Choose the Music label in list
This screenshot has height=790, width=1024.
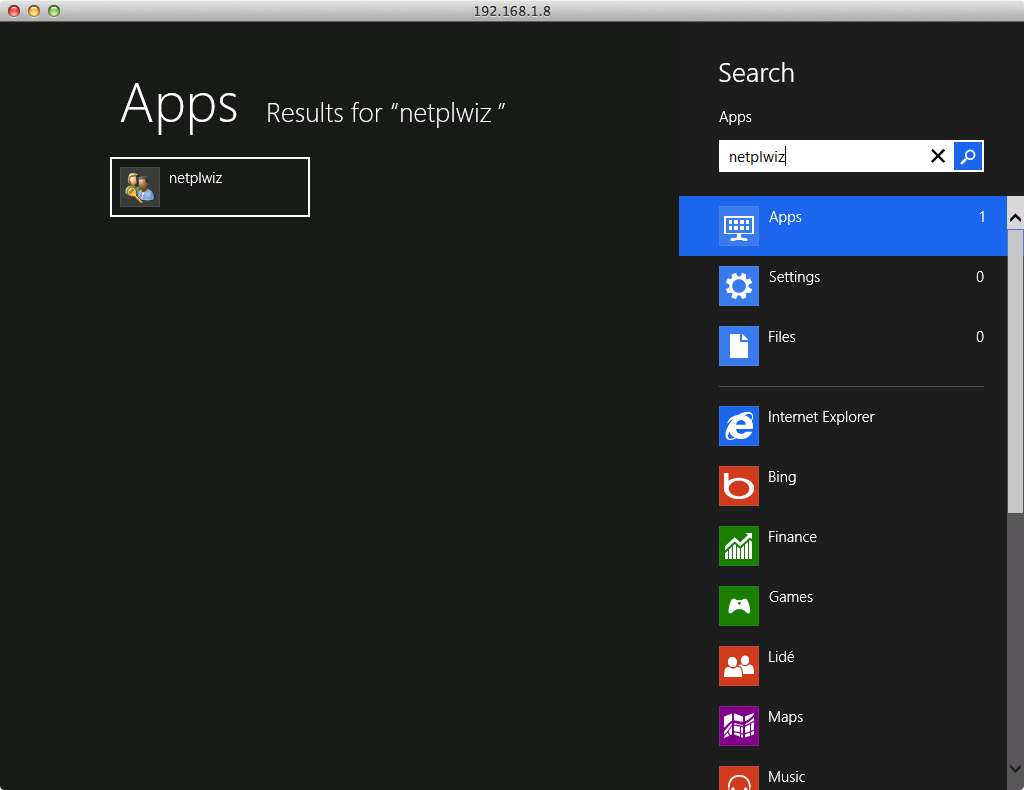pos(786,777)
